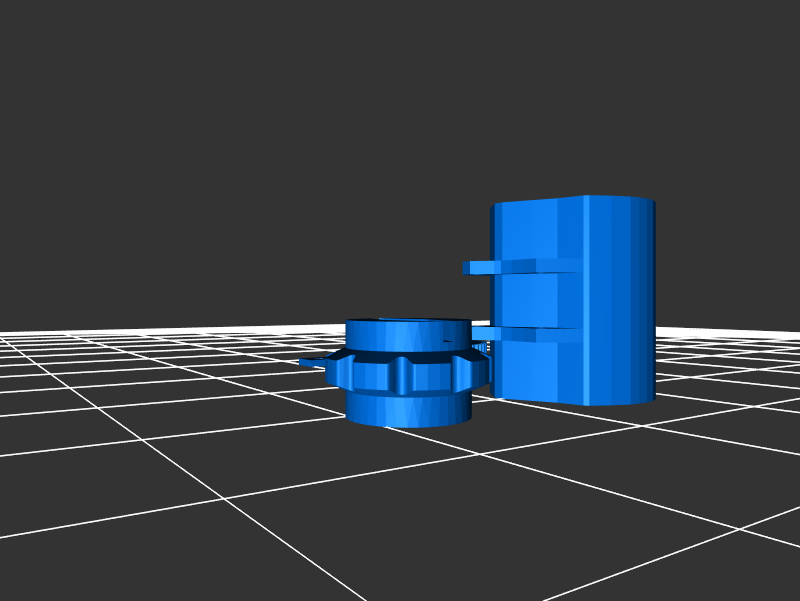Click grid floor right of the tall housing
800x601 pixels.
(720, 380)
